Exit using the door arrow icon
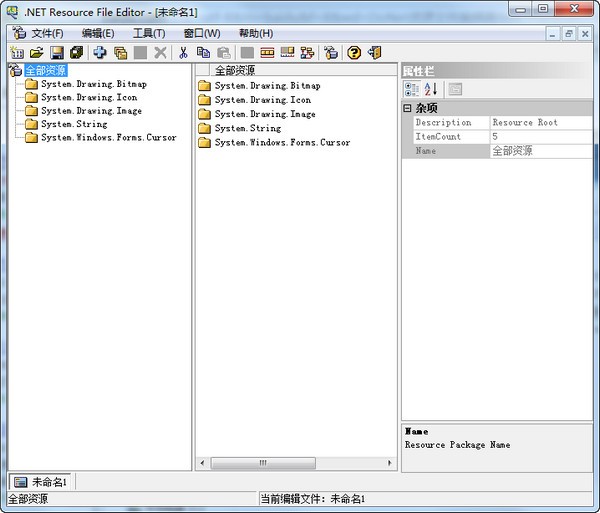The image size is (600, 513). pos(375,53)
